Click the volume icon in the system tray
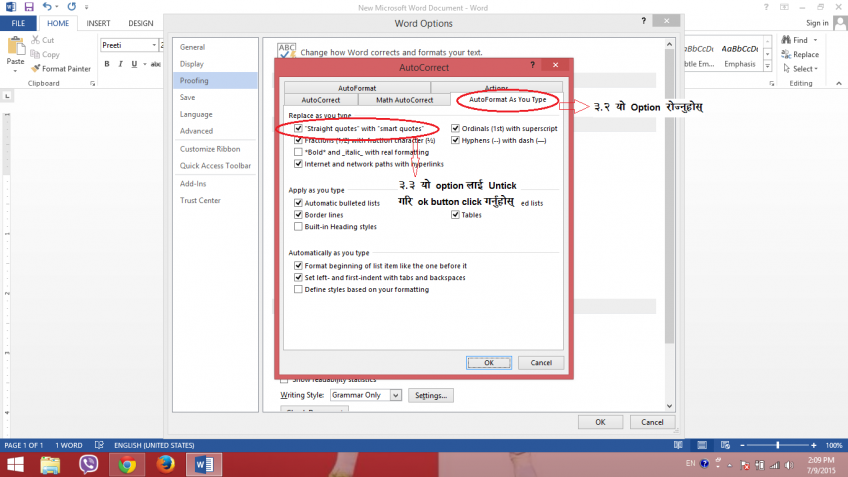Image resolution: width=848 pixels, height=477 pixels. (789, 465)
